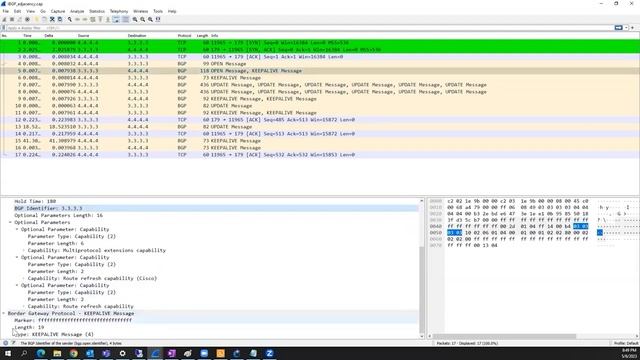Screen dimensions: 640x360
Task: Select packet 1 SYN row
Action: [320, 42]
